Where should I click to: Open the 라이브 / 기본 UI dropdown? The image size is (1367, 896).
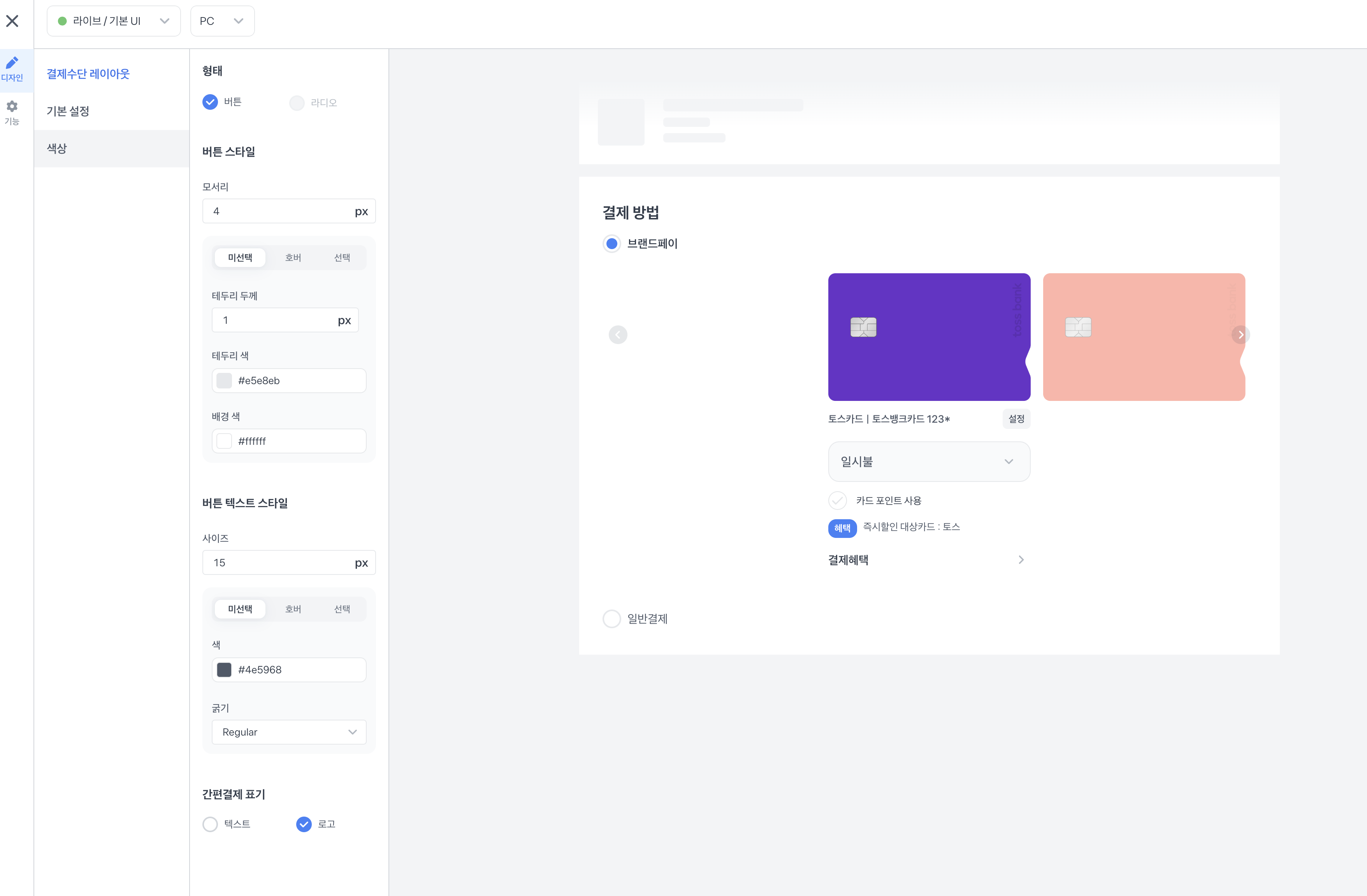coord(114,21)
